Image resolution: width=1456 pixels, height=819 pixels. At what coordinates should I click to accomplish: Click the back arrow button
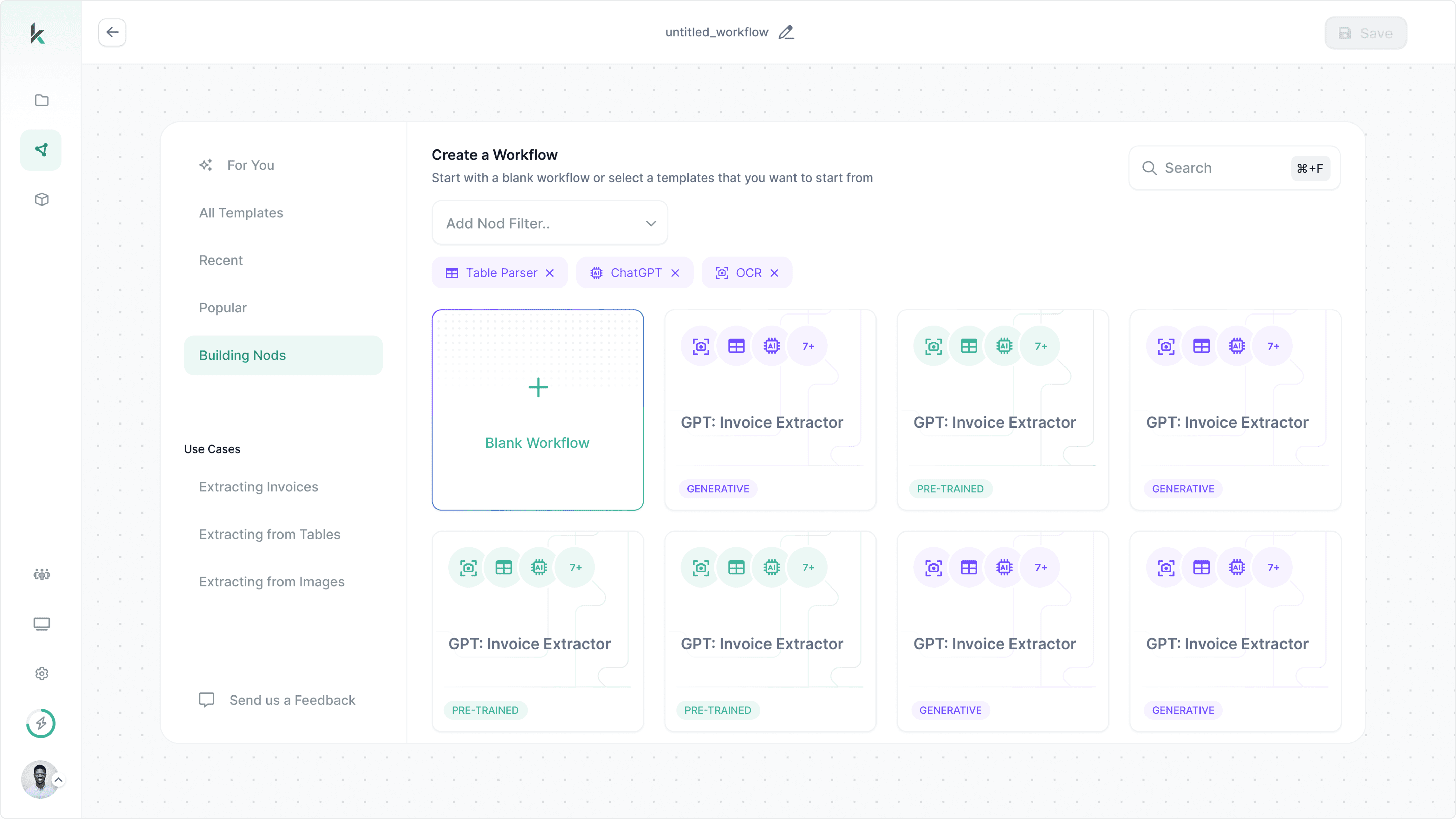[x=112, y=32]
